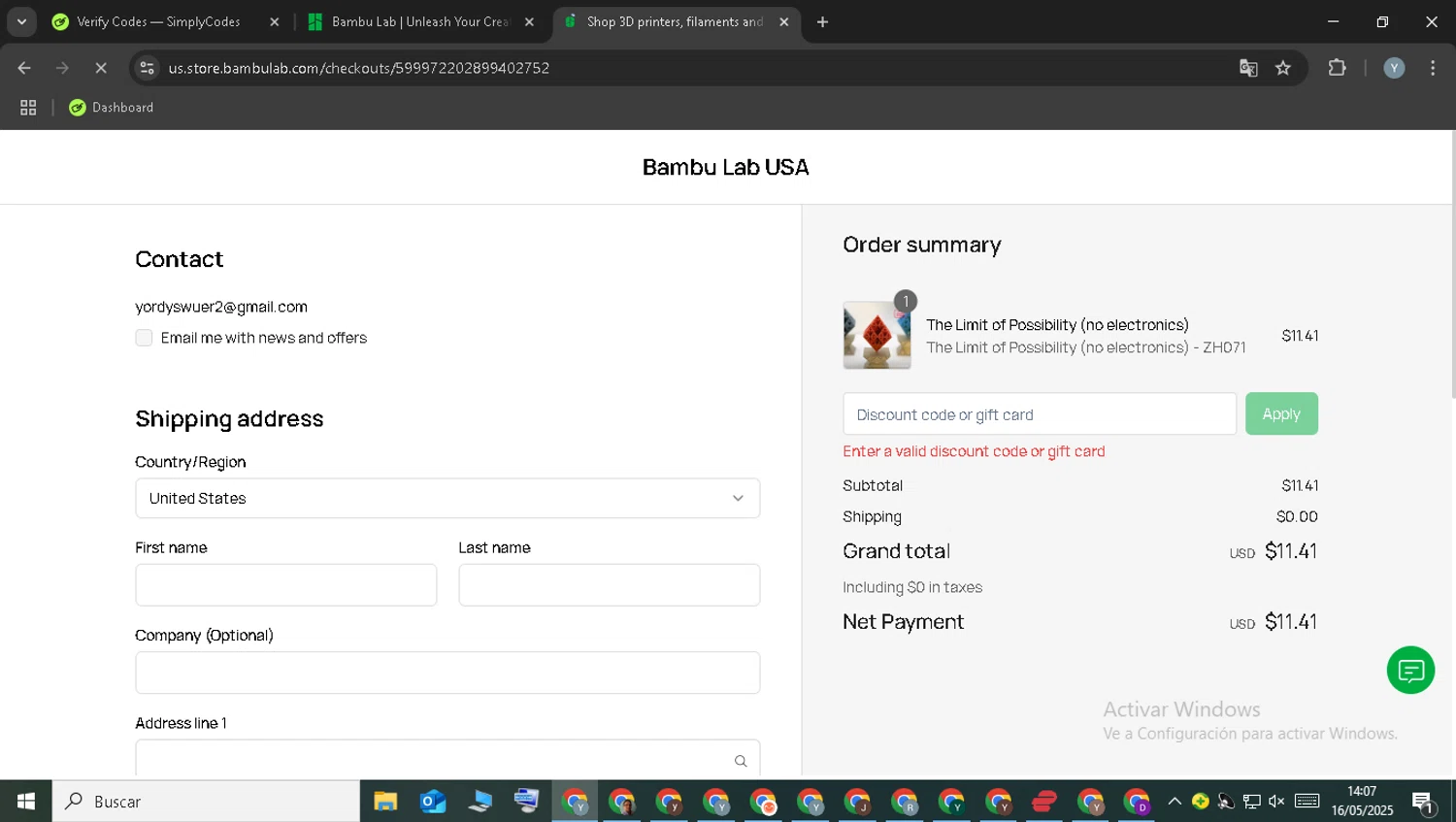
Task: Click the Discount code or gift card field
Action: tap(1040, 414)
